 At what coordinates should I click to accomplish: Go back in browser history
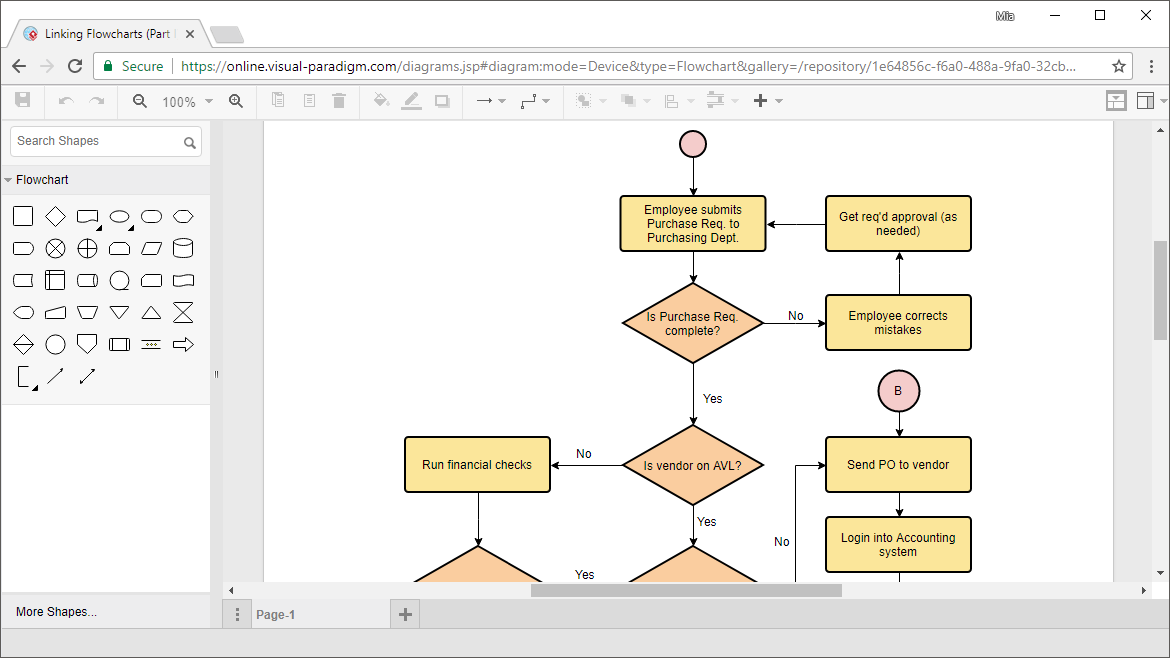pyautogui.click(x=19, y=66)
